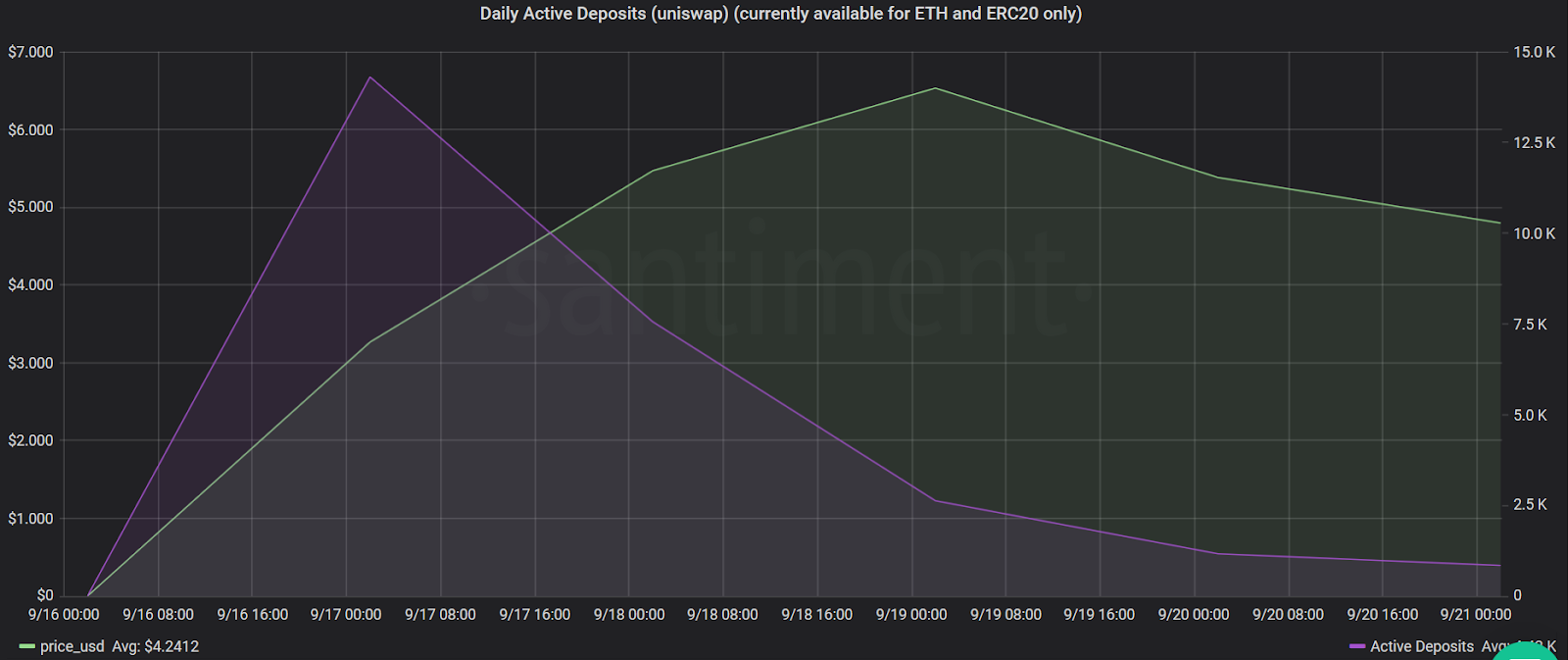Click the 9/19 00:00 time axis label
This screenshot has height=660, width=1568.
tap(911, 615)
